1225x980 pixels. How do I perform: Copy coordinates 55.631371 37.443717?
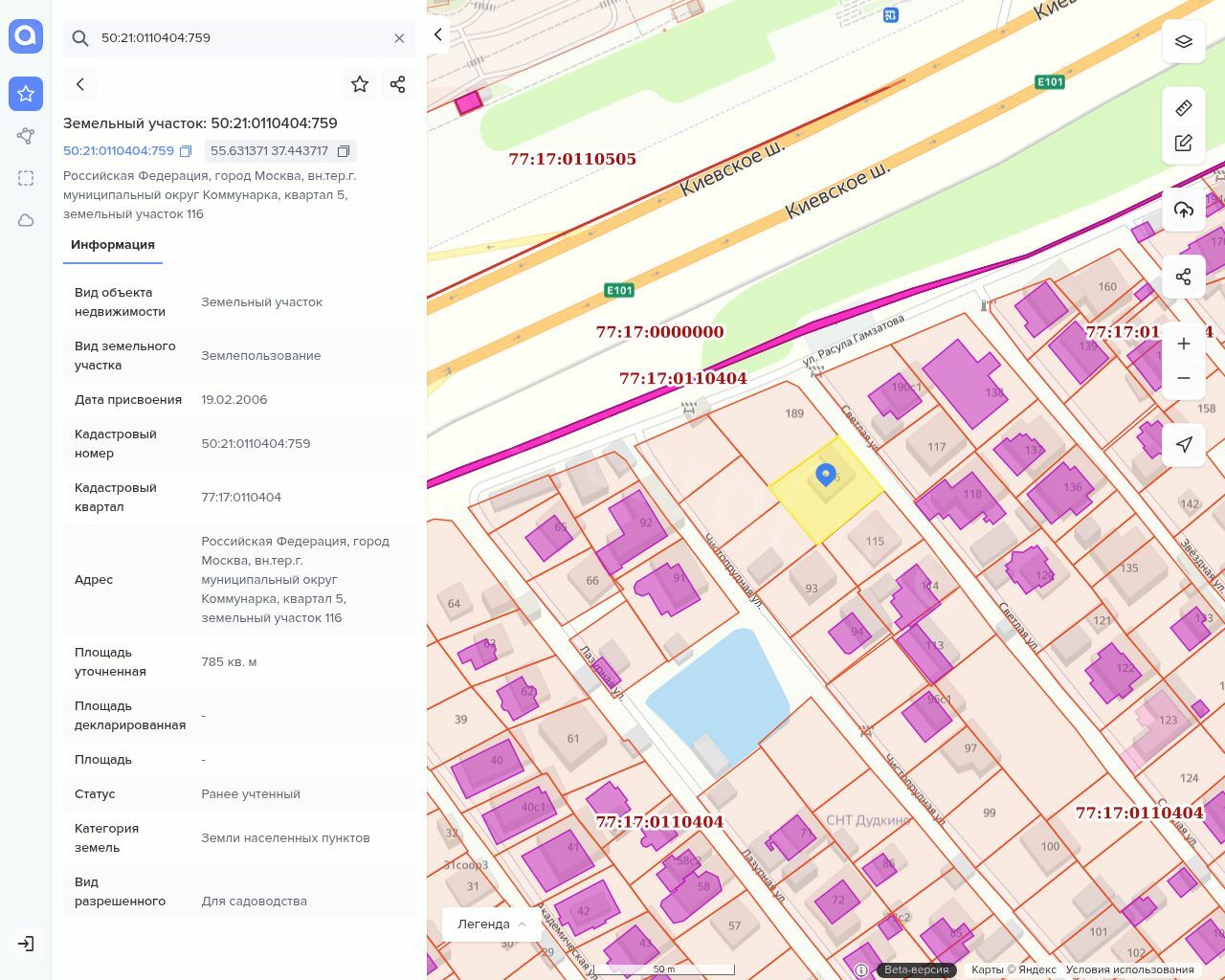point(344,151)
